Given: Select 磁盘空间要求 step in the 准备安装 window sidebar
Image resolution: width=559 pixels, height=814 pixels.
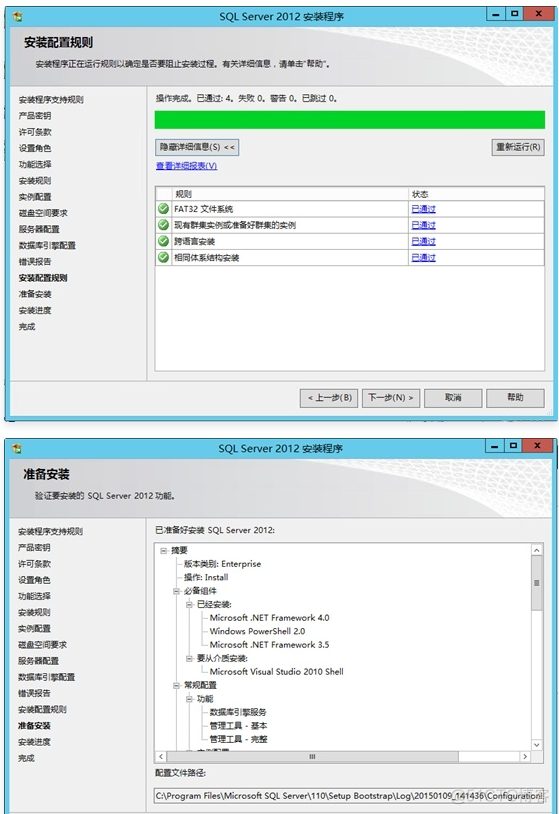Looking at the screenshot, I should 43,645.
